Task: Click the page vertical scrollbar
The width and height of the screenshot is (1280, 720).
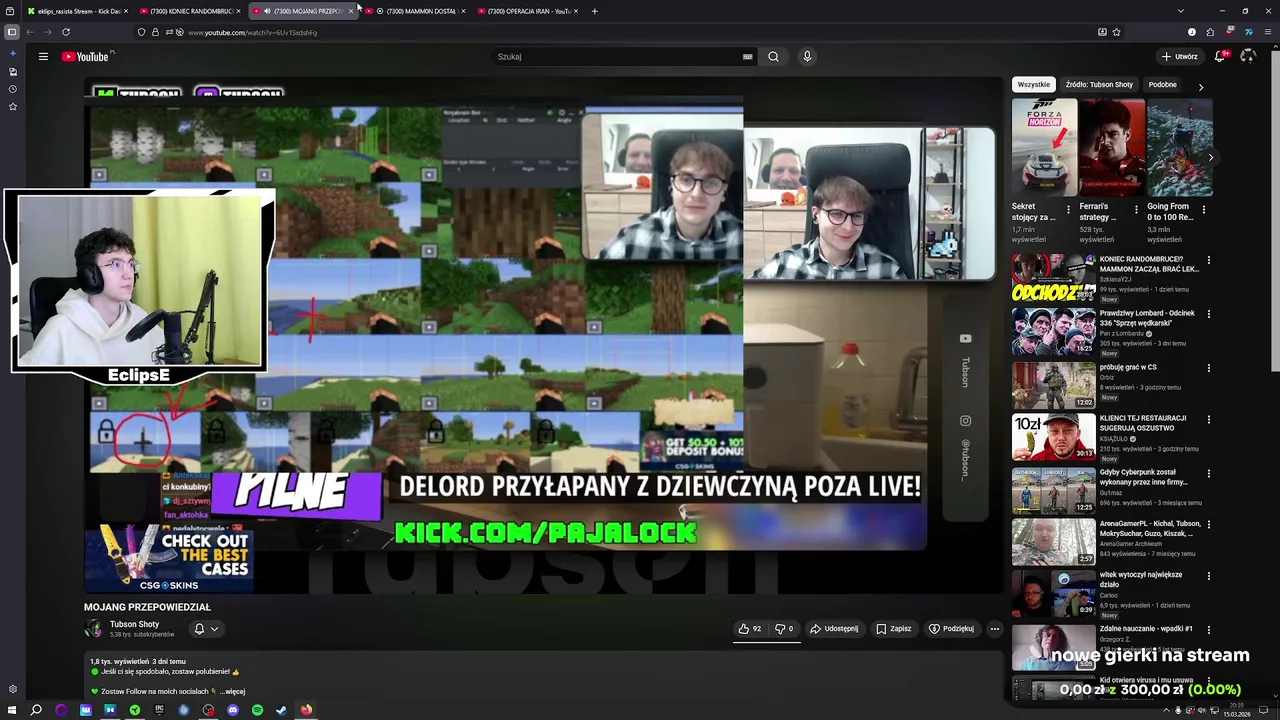Action: pyautogui.click(x=1274, y=210)
